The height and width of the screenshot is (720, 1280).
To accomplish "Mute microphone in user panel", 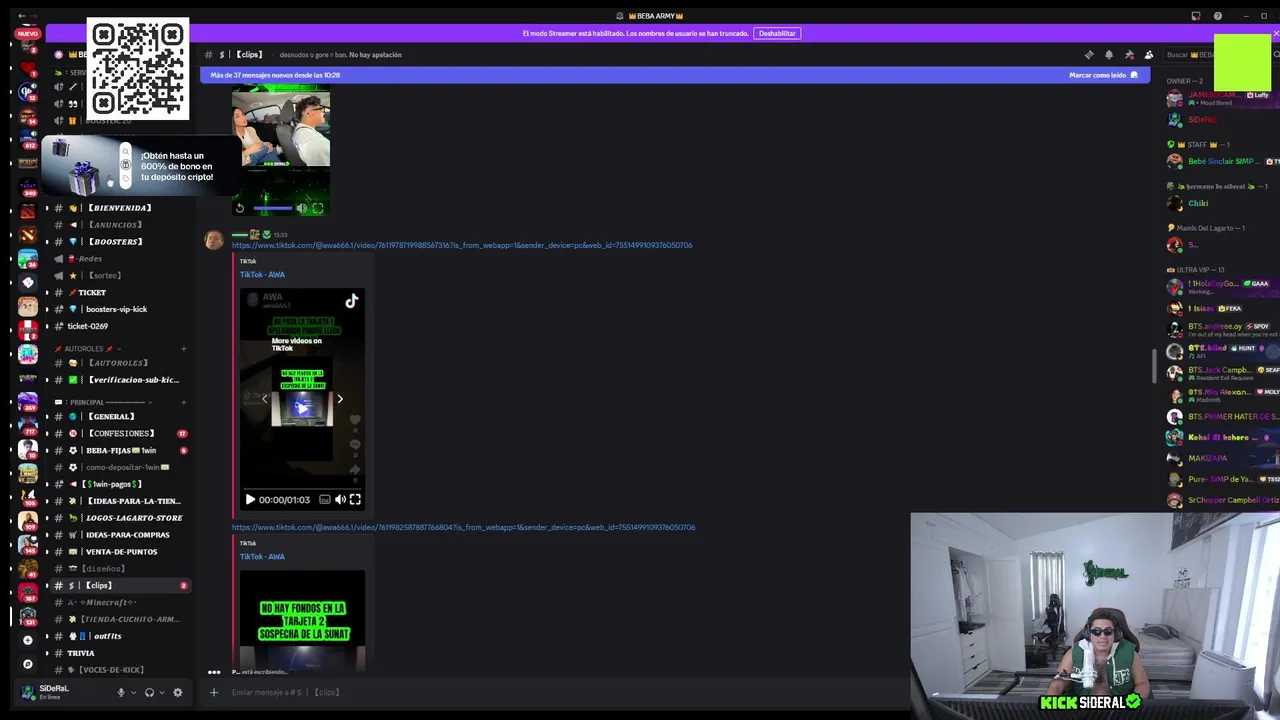I will [121, 692].
